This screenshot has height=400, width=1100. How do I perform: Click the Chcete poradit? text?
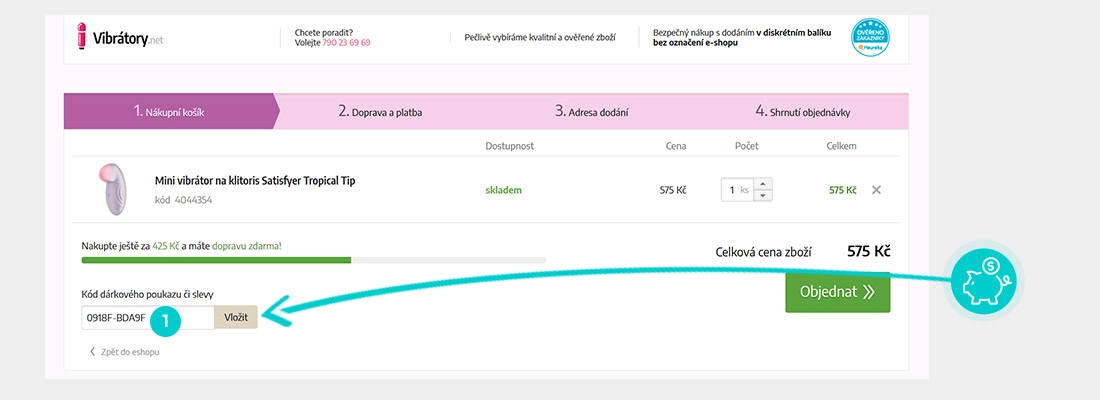323,32
